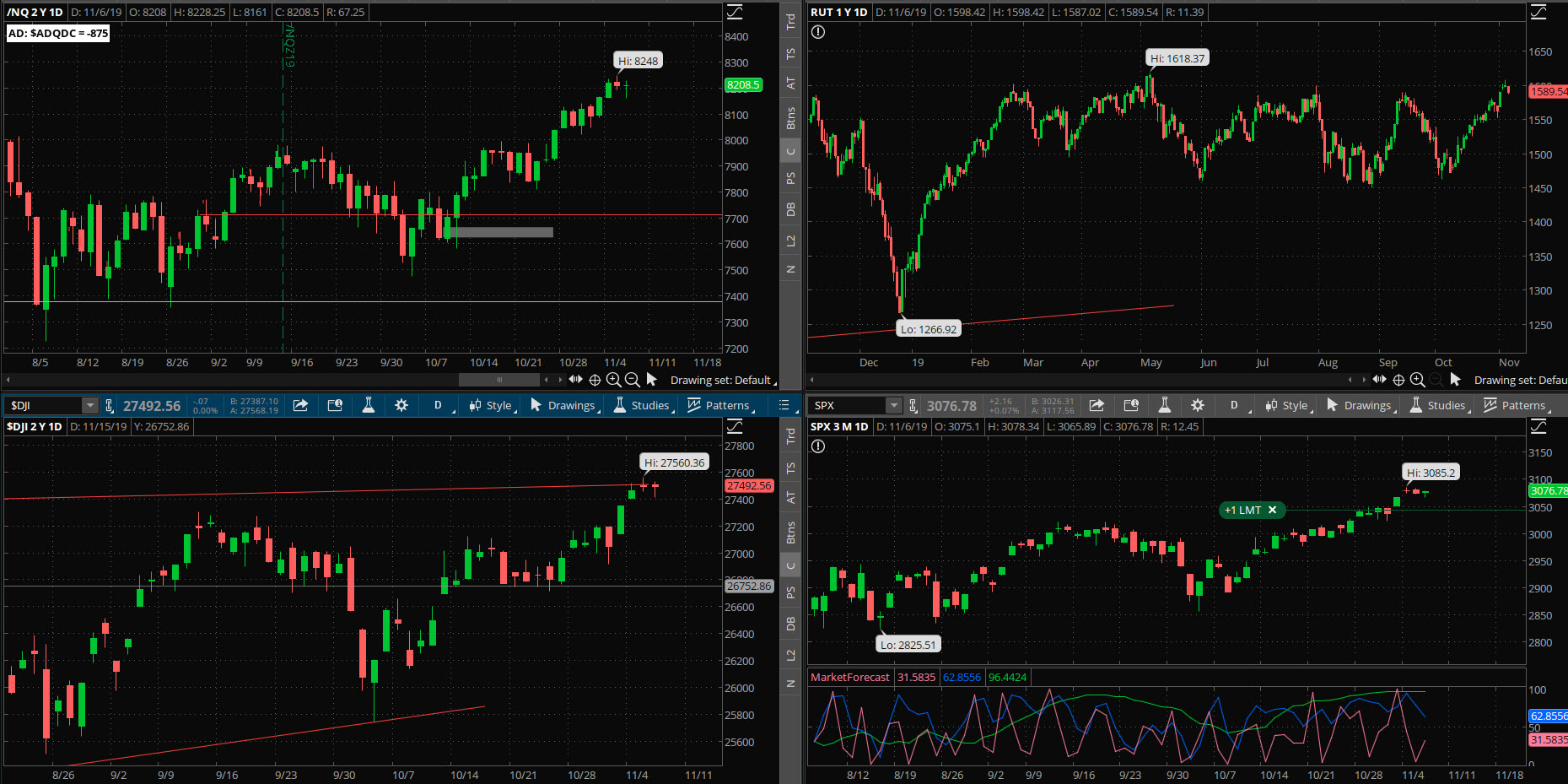1568x784 pixels.
Task: Click the left-right expansion arrows under the RUT chart
Action: click(1379, 380)
